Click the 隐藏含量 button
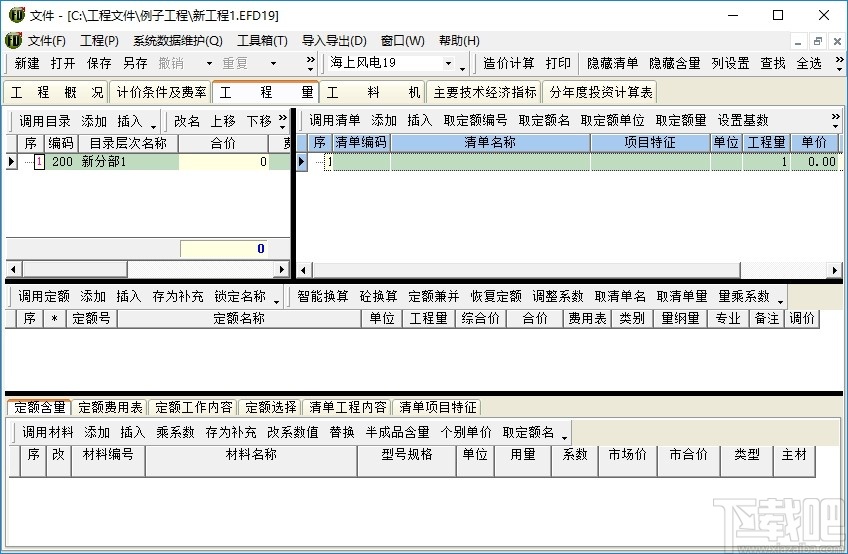 click(x=675, y=64)
